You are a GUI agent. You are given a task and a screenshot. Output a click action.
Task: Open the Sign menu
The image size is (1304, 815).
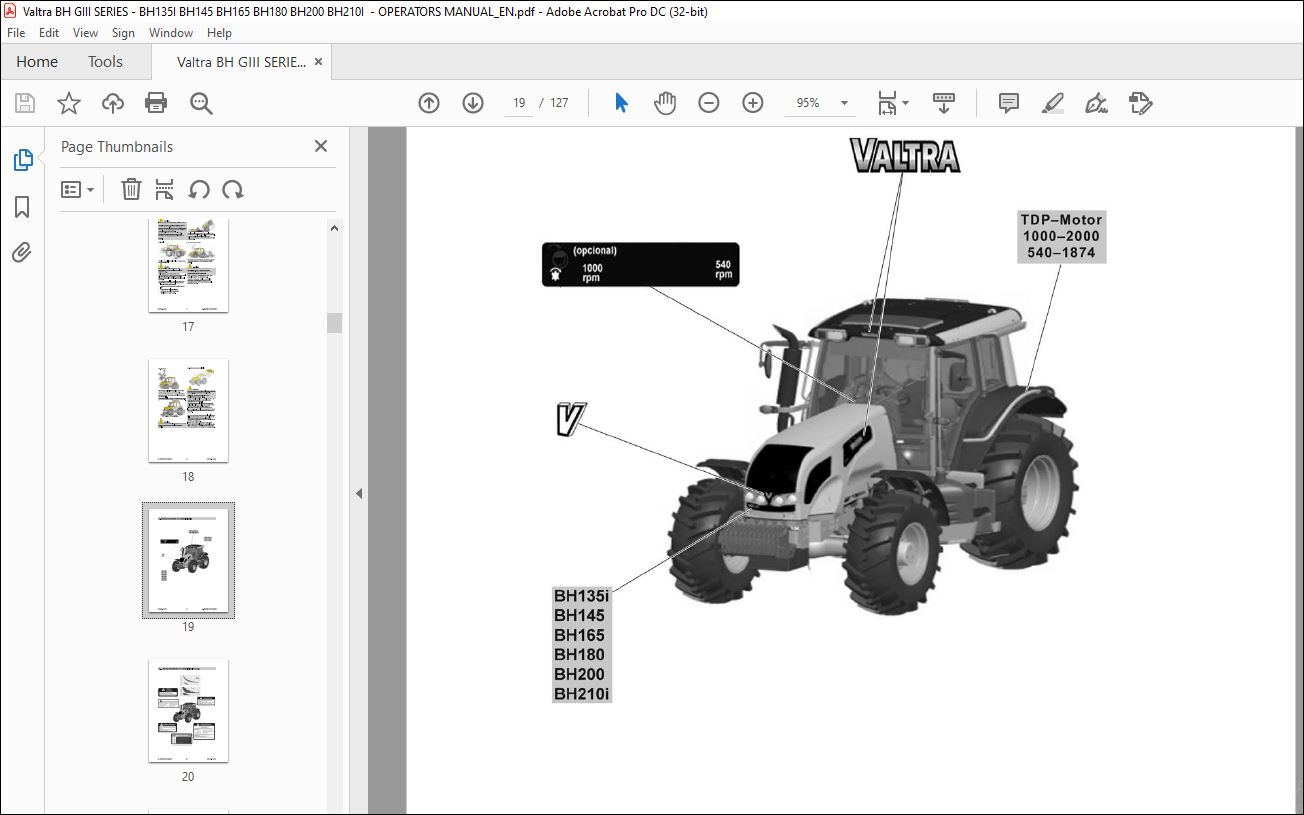(123, 33)
